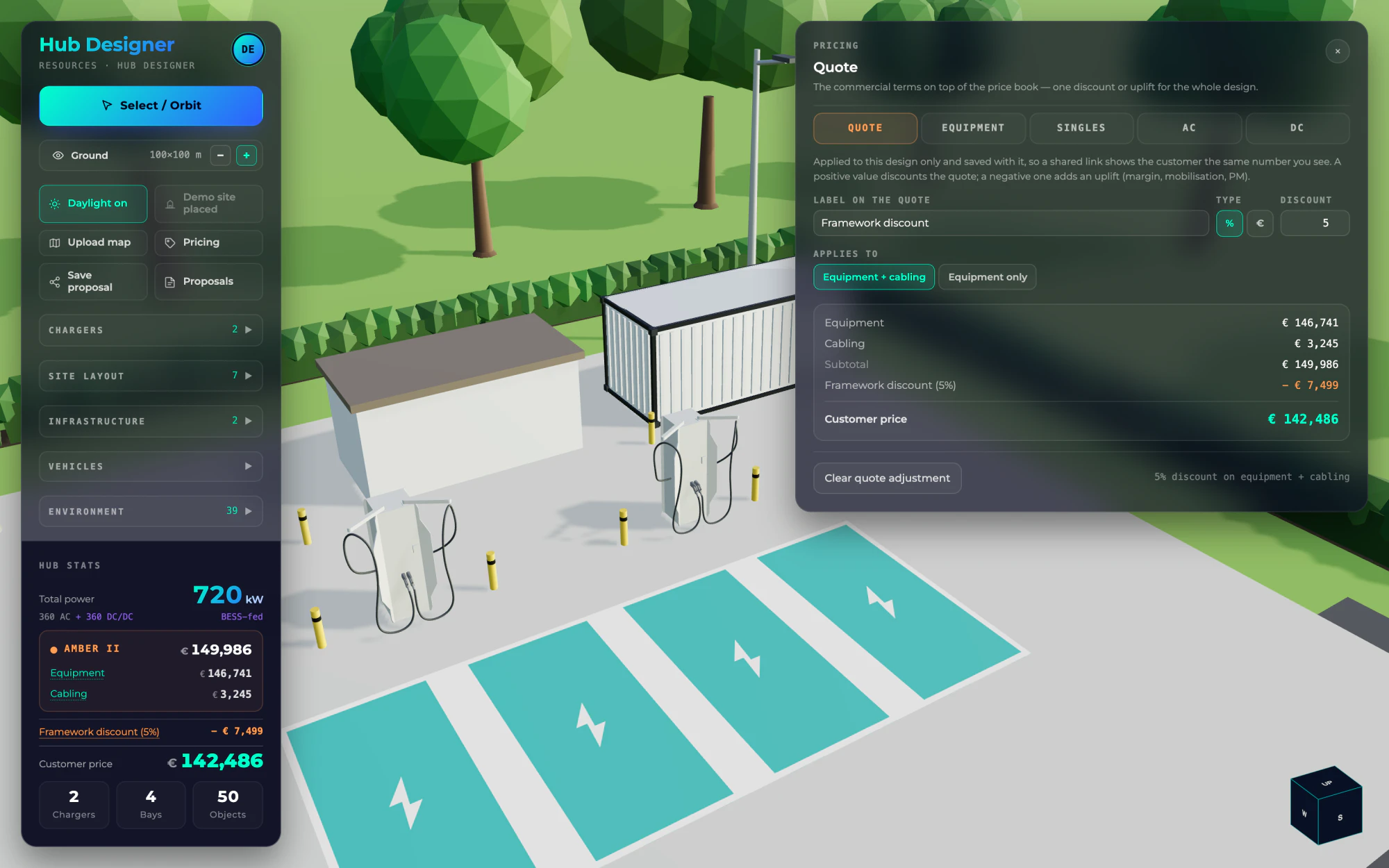Screen dimensions: 1389x868
Task: Click the Equipment link in Hub Stats
Action: click(77, 673)
